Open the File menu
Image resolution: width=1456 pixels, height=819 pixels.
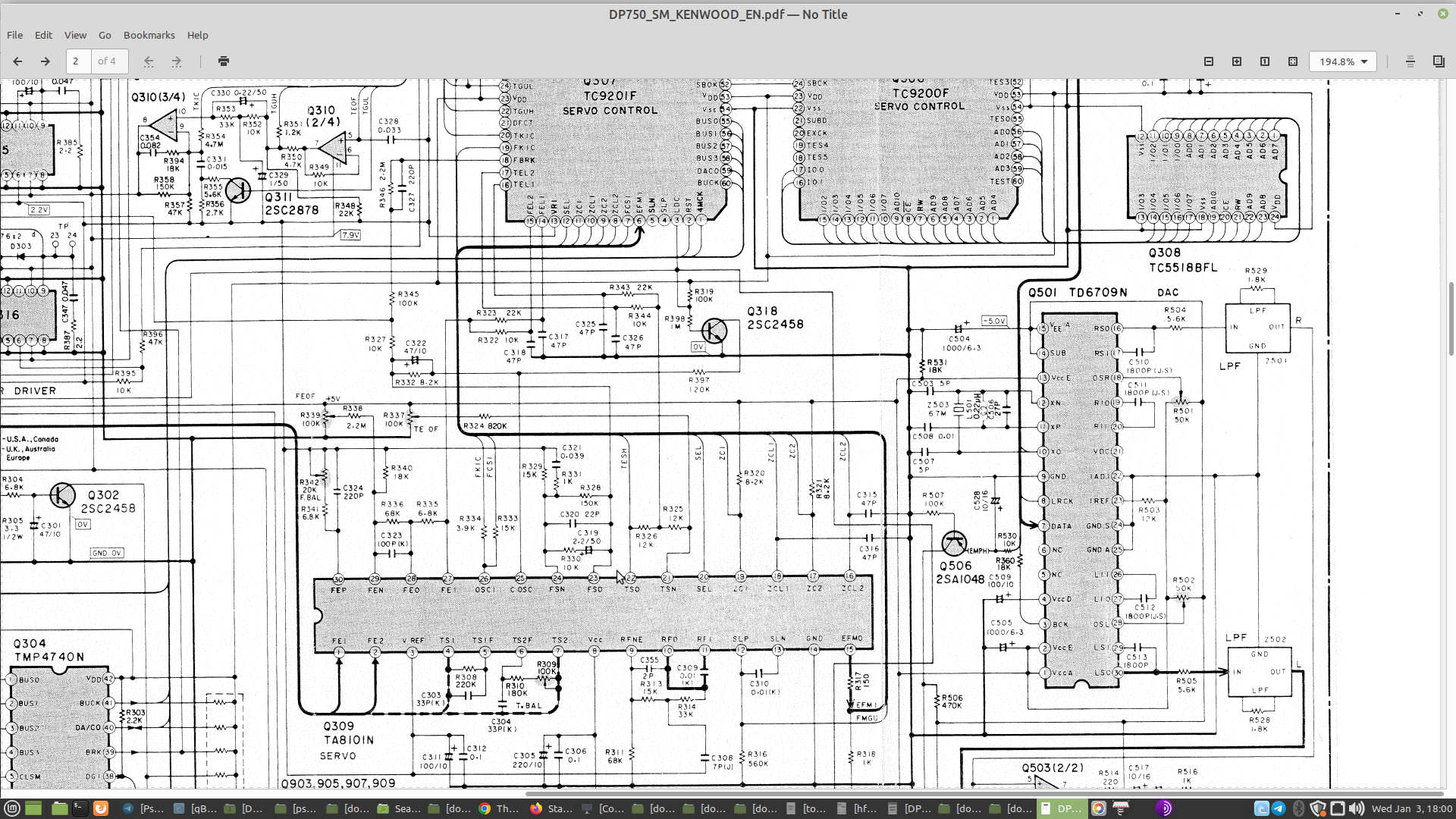tap(14, 35)
